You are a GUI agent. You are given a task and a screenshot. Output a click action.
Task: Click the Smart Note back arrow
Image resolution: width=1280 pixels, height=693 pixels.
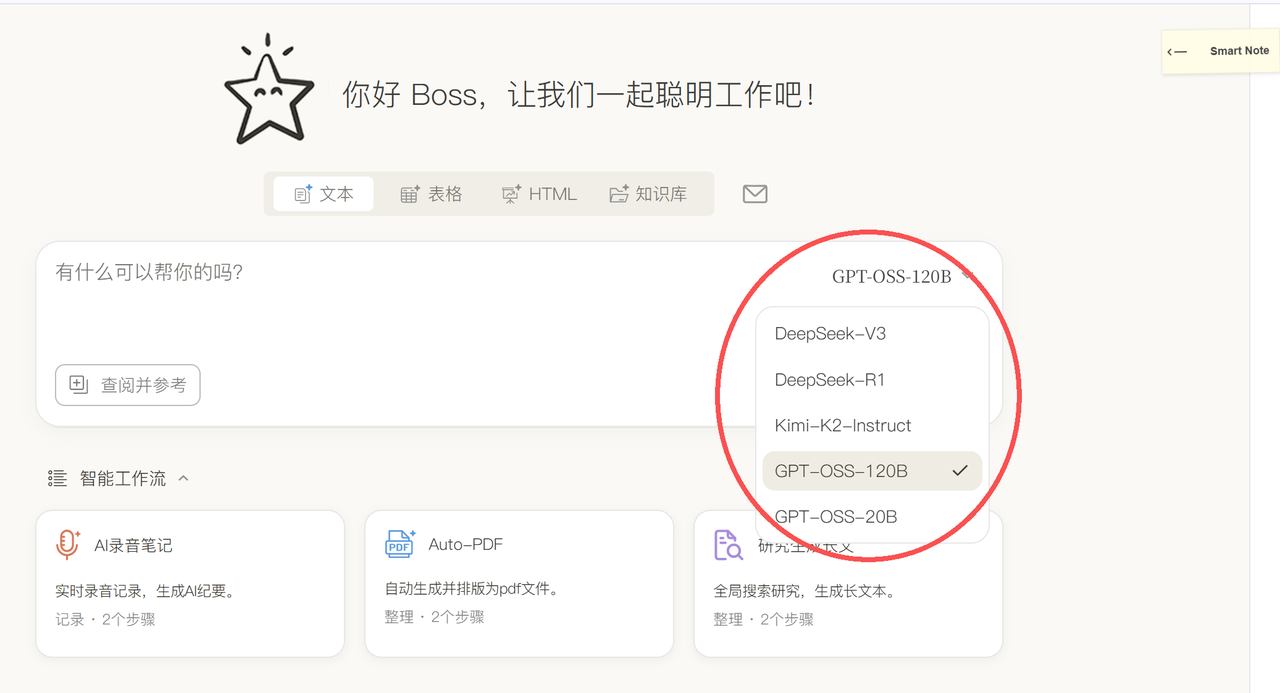coord(1177,52)
